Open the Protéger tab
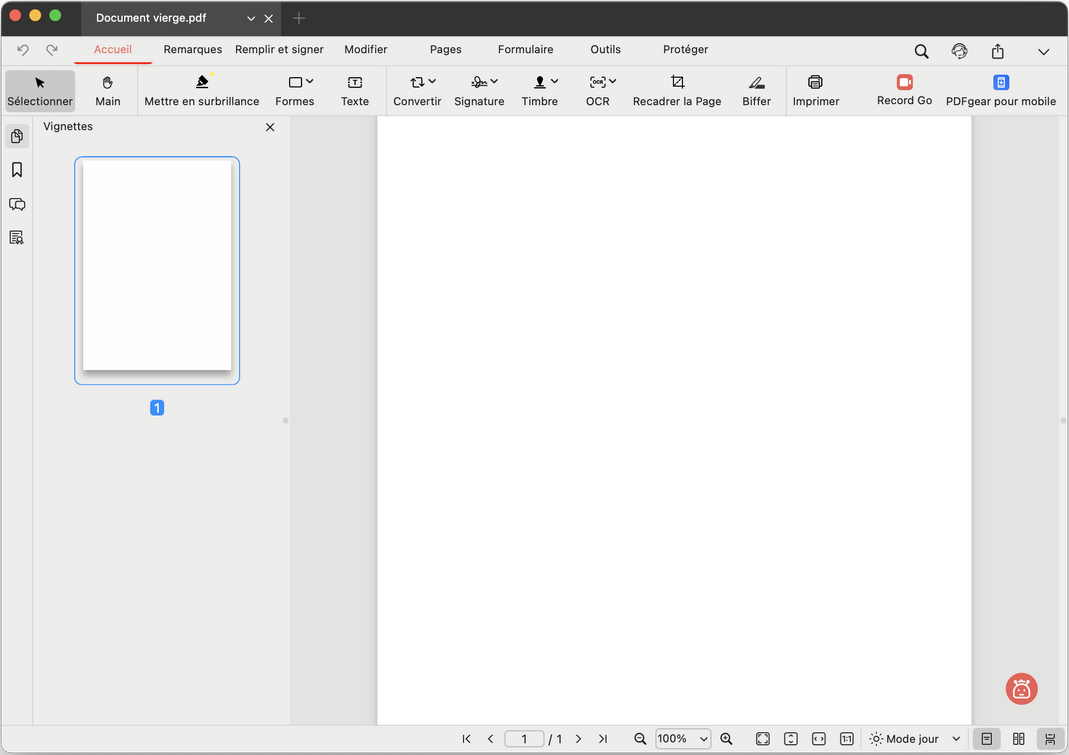Screen dimensions: 1069x755 (x=685, y=49)
